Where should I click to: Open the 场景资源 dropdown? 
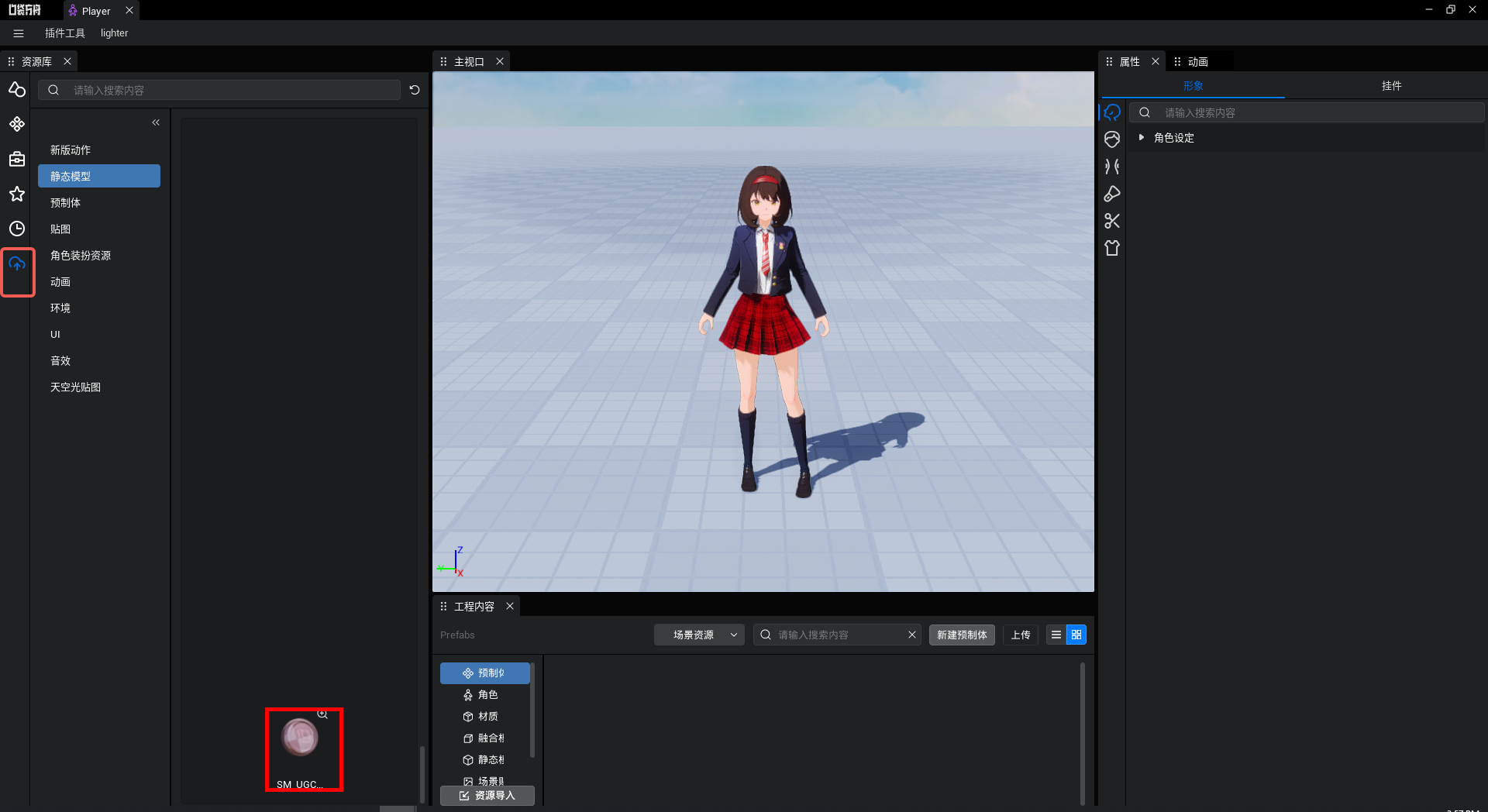pyautogui.click(x=699, y=635)
